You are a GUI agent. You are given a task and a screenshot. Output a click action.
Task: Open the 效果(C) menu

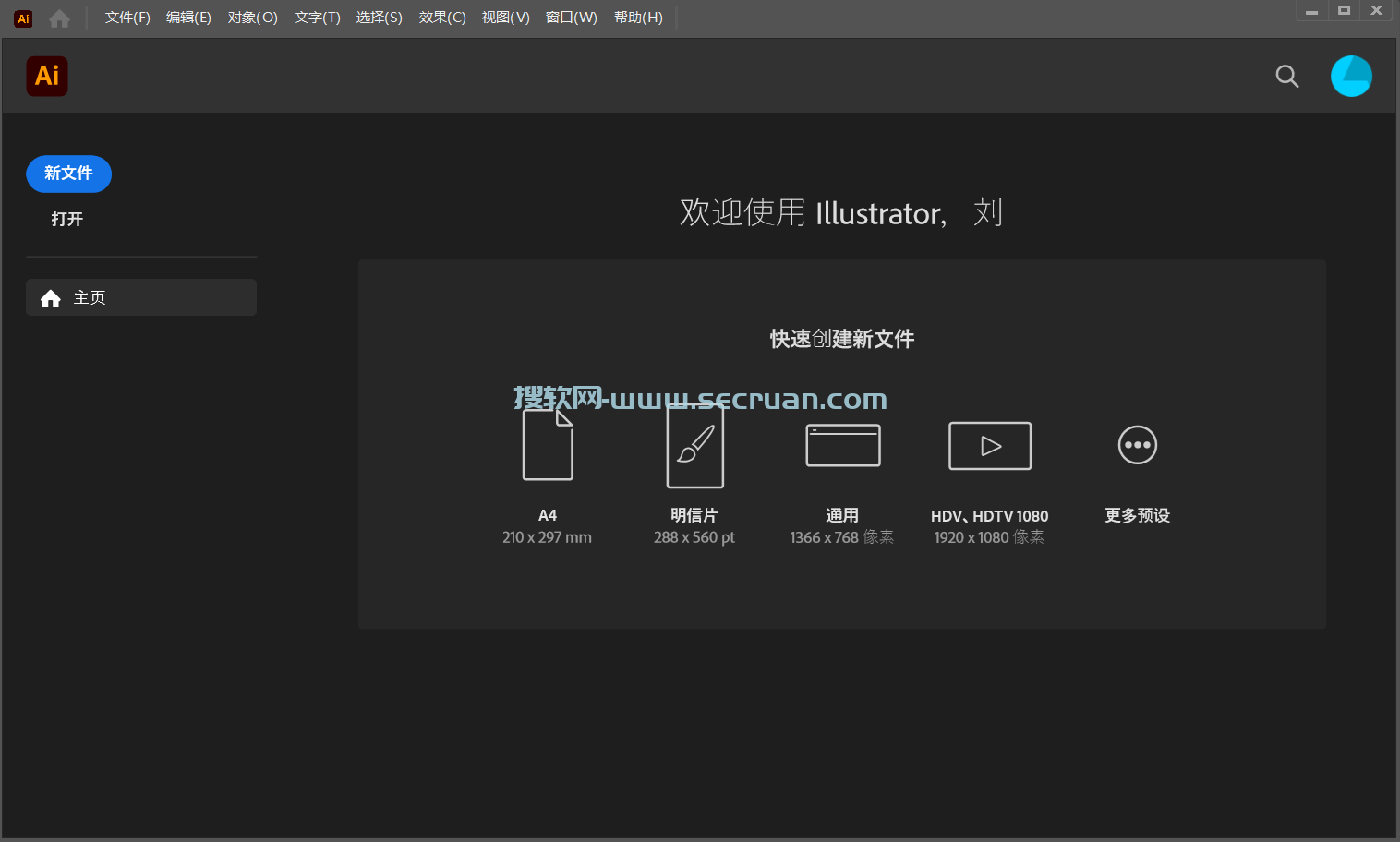442,18
